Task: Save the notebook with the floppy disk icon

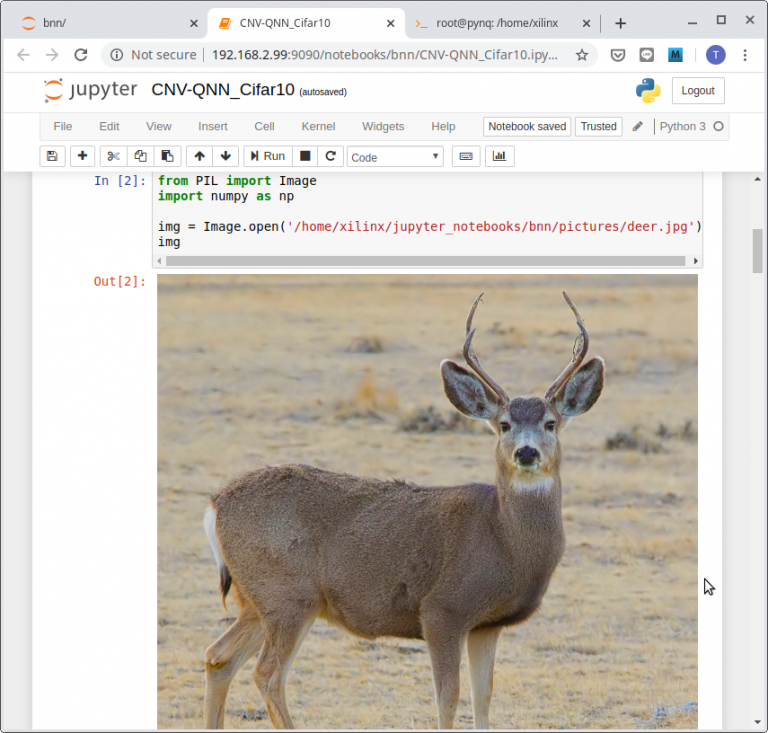Action: coord(52,156)
